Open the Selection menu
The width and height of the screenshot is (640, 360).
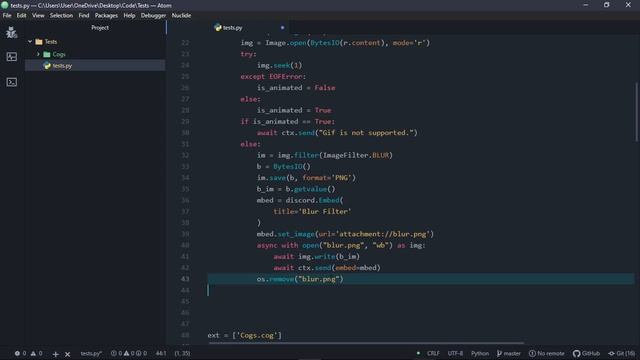61,16
